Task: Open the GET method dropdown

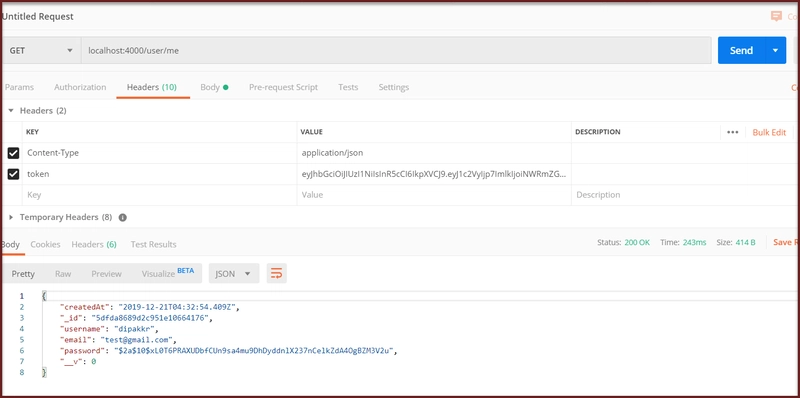Action: (x=41, y=51)
